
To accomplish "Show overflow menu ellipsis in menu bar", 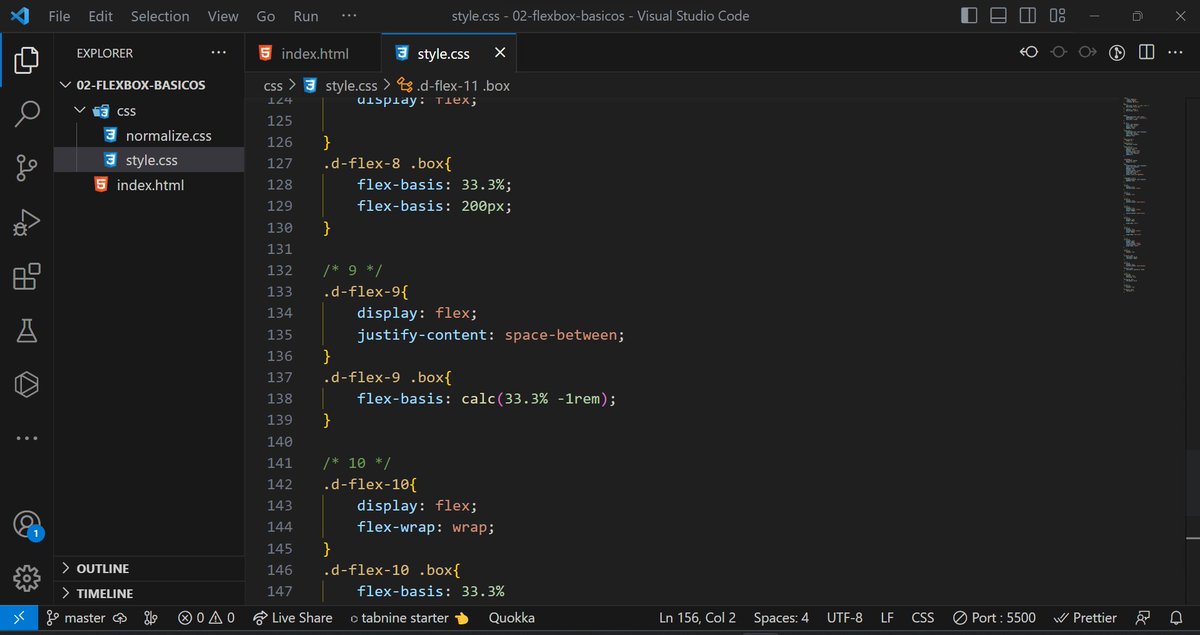I will pos(348,16).
